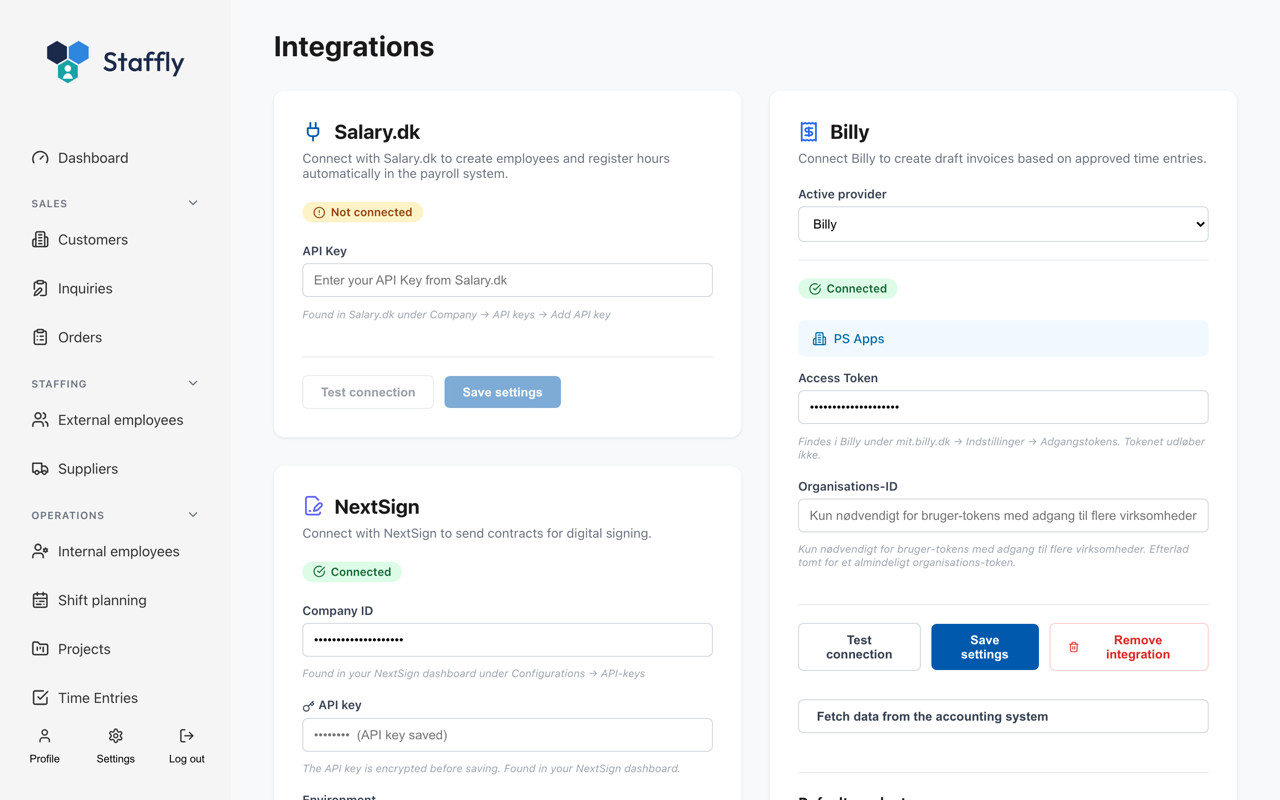This screenshot has height=800, width=1280.
Task: Test the Billy connection
Action: tap(859, 647)
